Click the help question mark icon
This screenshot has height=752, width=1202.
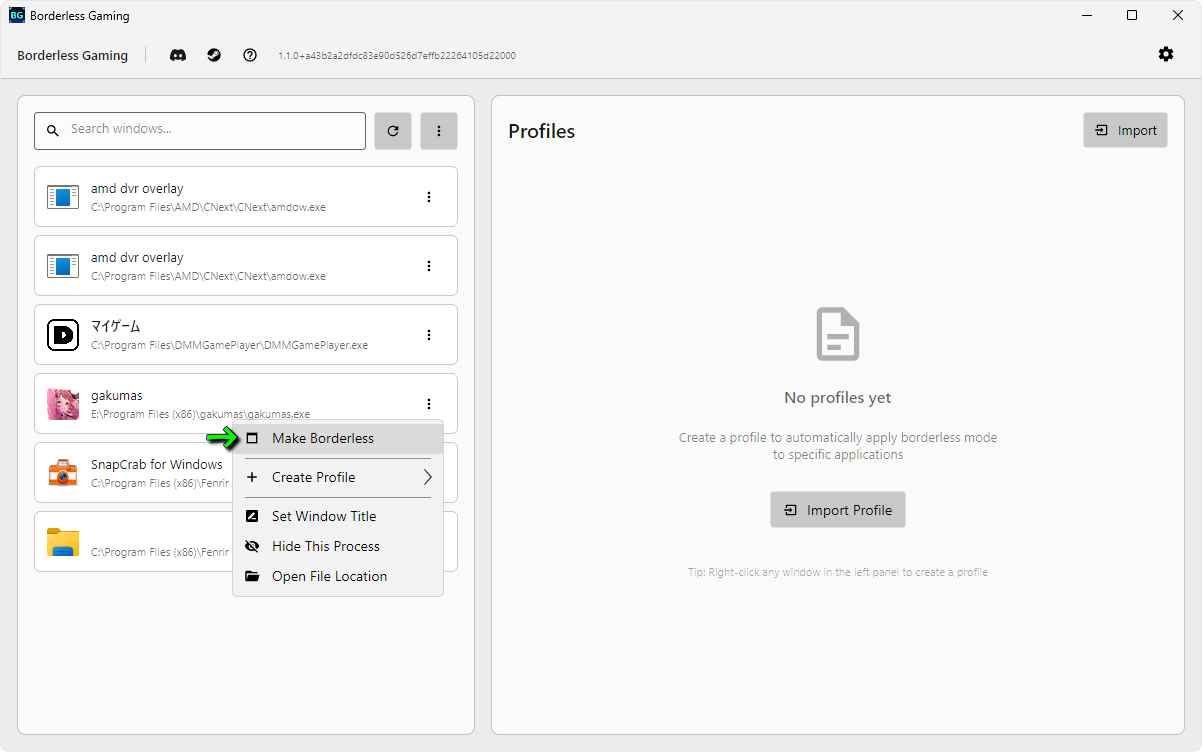pyautogui.click(x=250, y=55)
